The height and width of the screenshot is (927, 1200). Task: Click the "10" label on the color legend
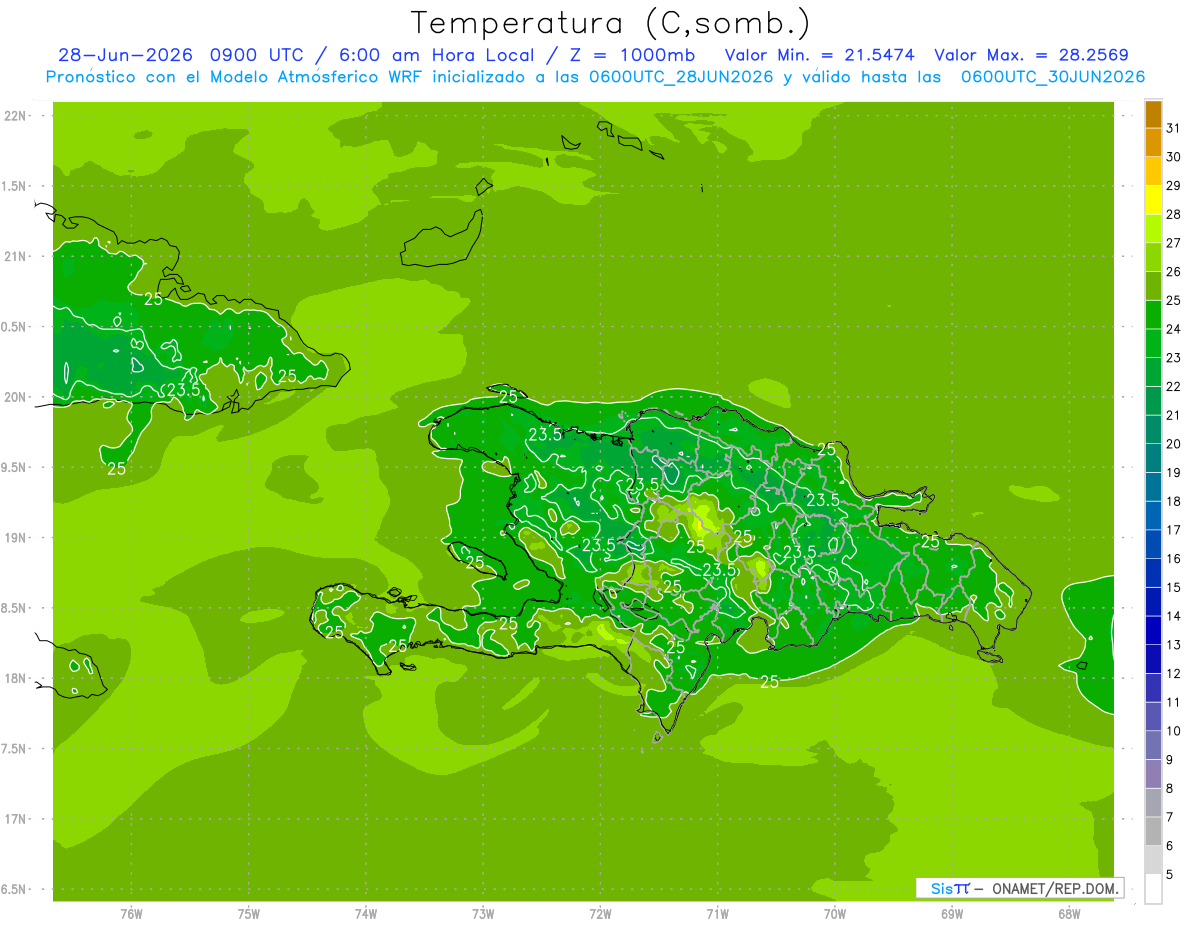coord(1173,731)
